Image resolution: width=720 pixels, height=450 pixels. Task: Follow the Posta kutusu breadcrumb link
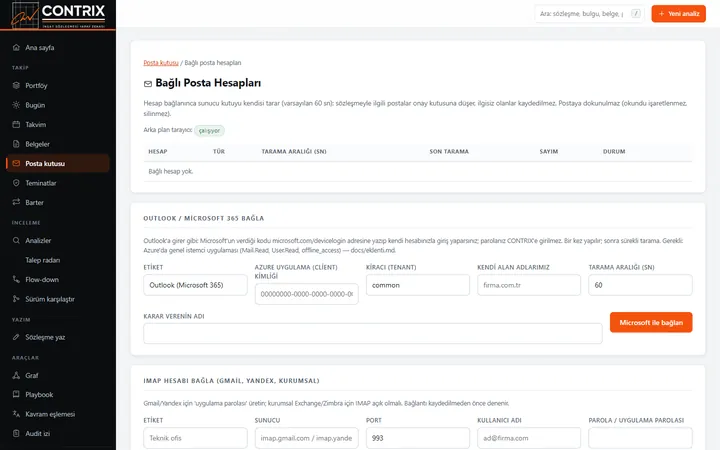[x=161, y=62]
